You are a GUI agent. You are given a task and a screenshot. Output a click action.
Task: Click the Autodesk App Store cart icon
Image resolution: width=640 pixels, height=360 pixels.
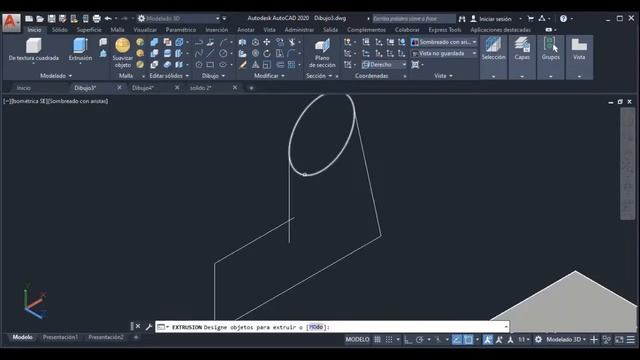[x=531, y=18]
